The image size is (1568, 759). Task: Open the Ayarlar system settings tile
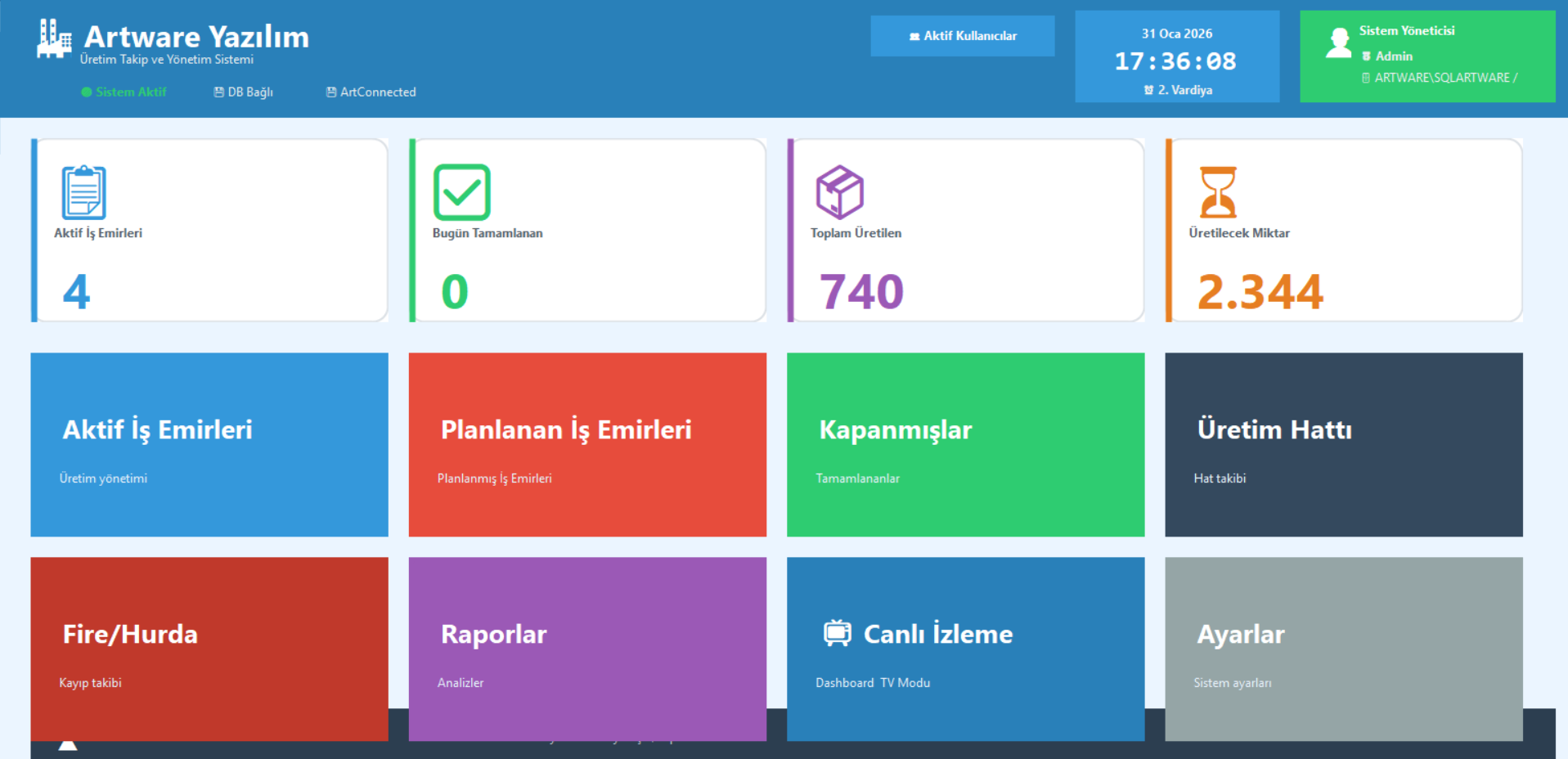click(1343, 649)
